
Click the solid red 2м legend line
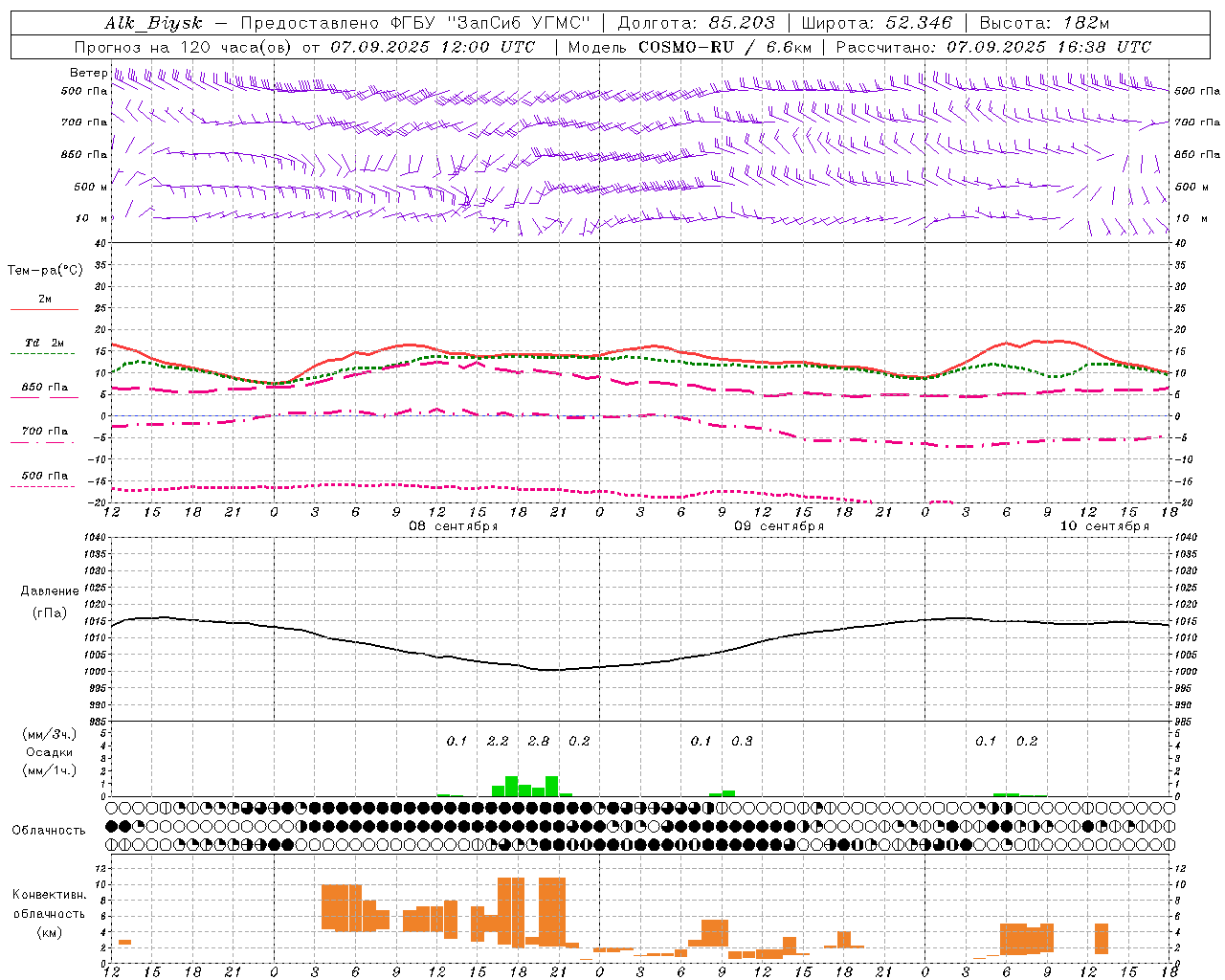tap(44, 309)
